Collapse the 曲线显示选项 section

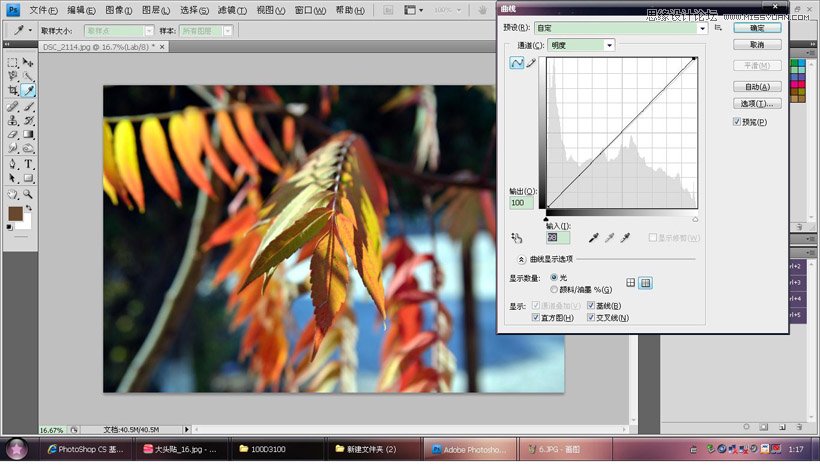tap(521, 259)
